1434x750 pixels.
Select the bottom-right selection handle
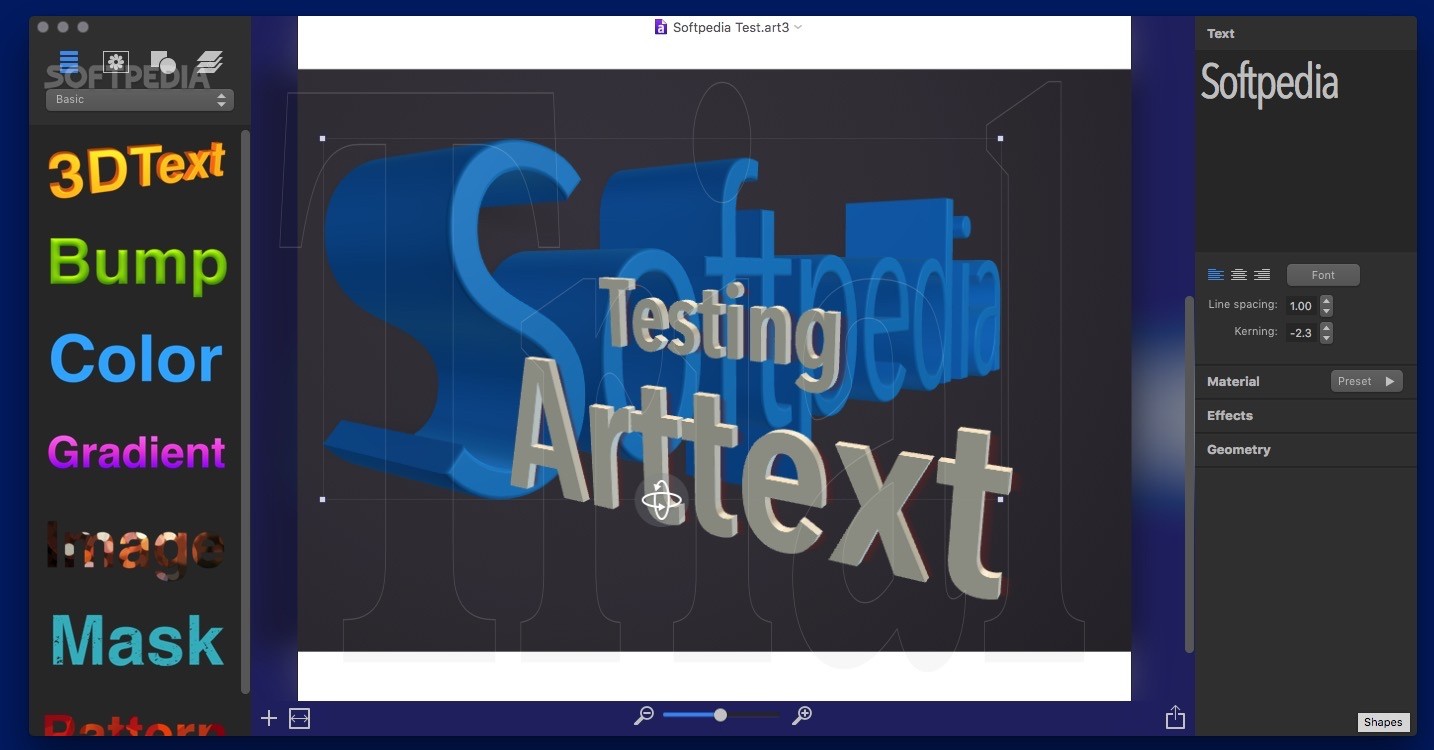click(1000, 499)
